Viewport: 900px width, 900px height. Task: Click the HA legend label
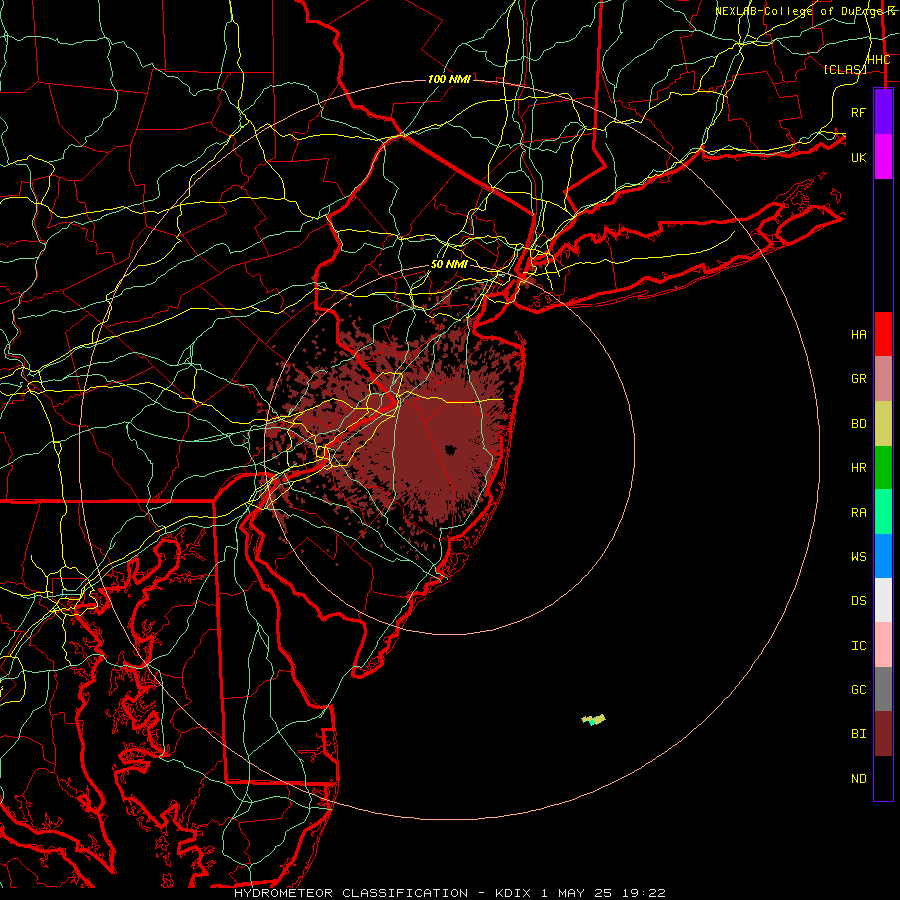[x=858, y=335]
